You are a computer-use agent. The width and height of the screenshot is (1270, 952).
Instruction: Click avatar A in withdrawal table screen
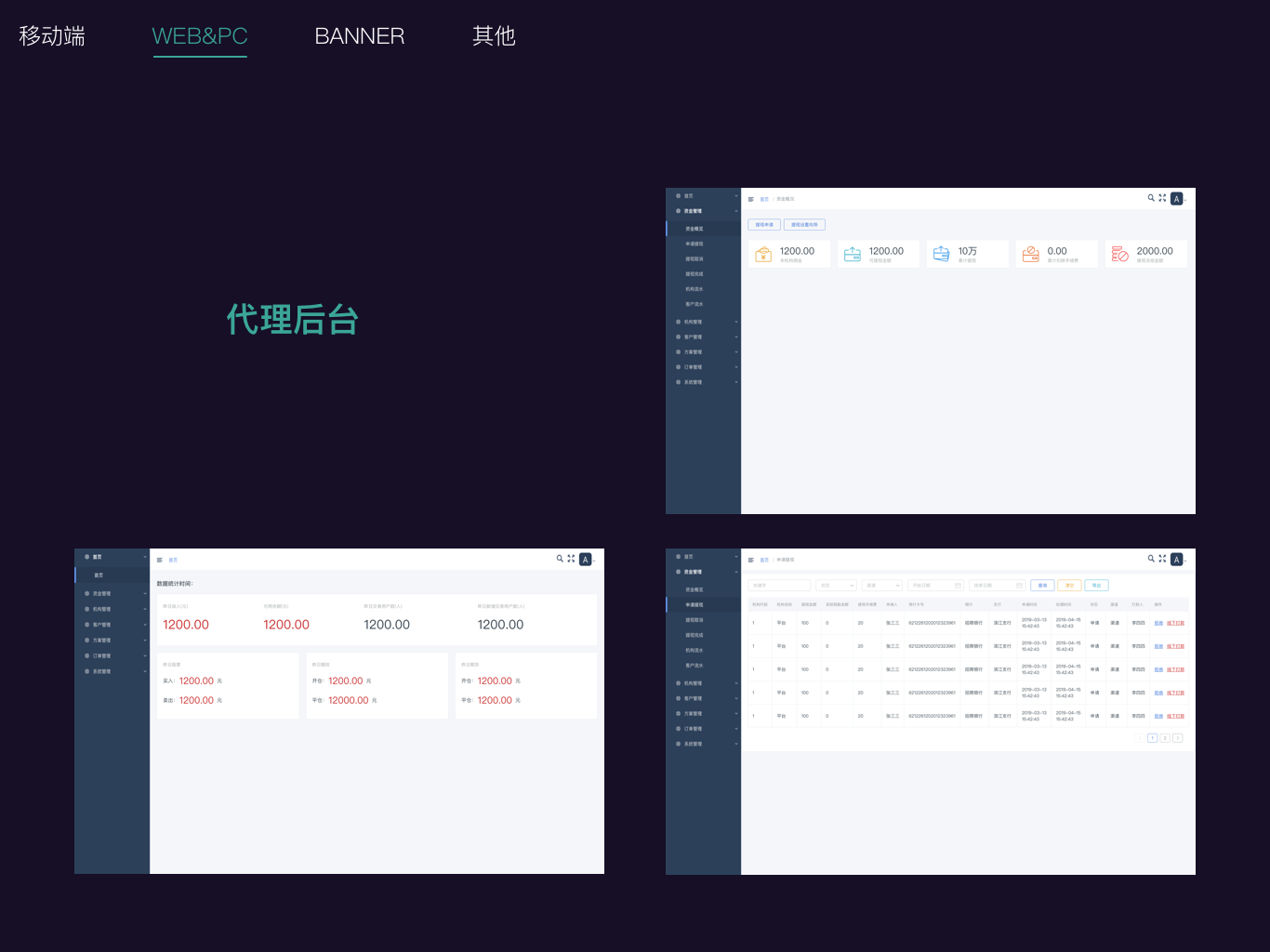coord(1176,560)
